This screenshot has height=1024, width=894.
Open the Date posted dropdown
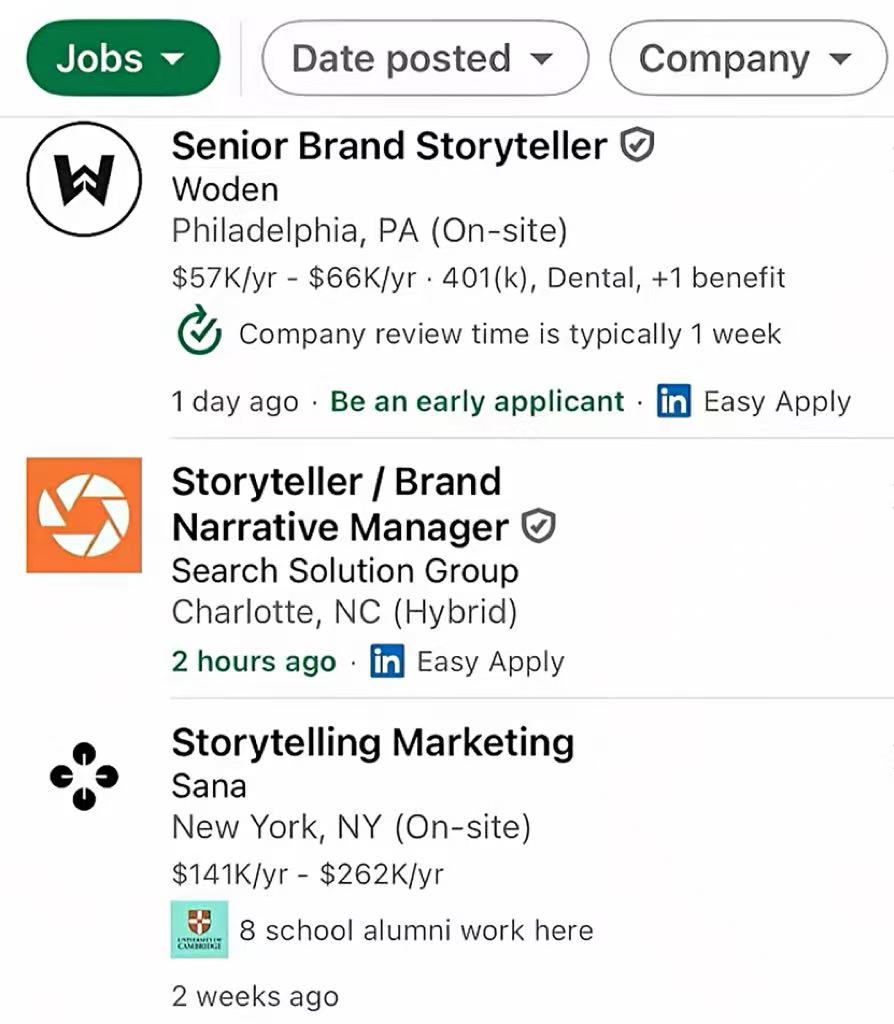point(424,58)
